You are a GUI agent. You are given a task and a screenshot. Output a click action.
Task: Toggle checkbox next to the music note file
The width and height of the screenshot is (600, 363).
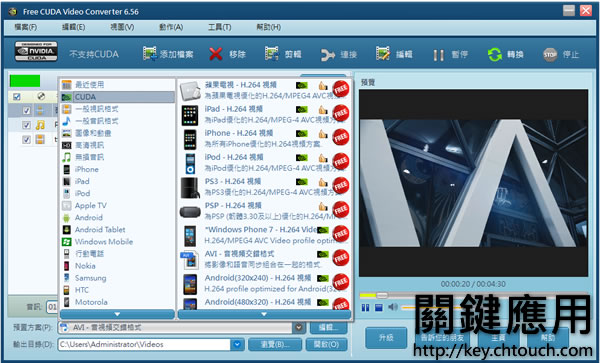[x=26, y=125]
